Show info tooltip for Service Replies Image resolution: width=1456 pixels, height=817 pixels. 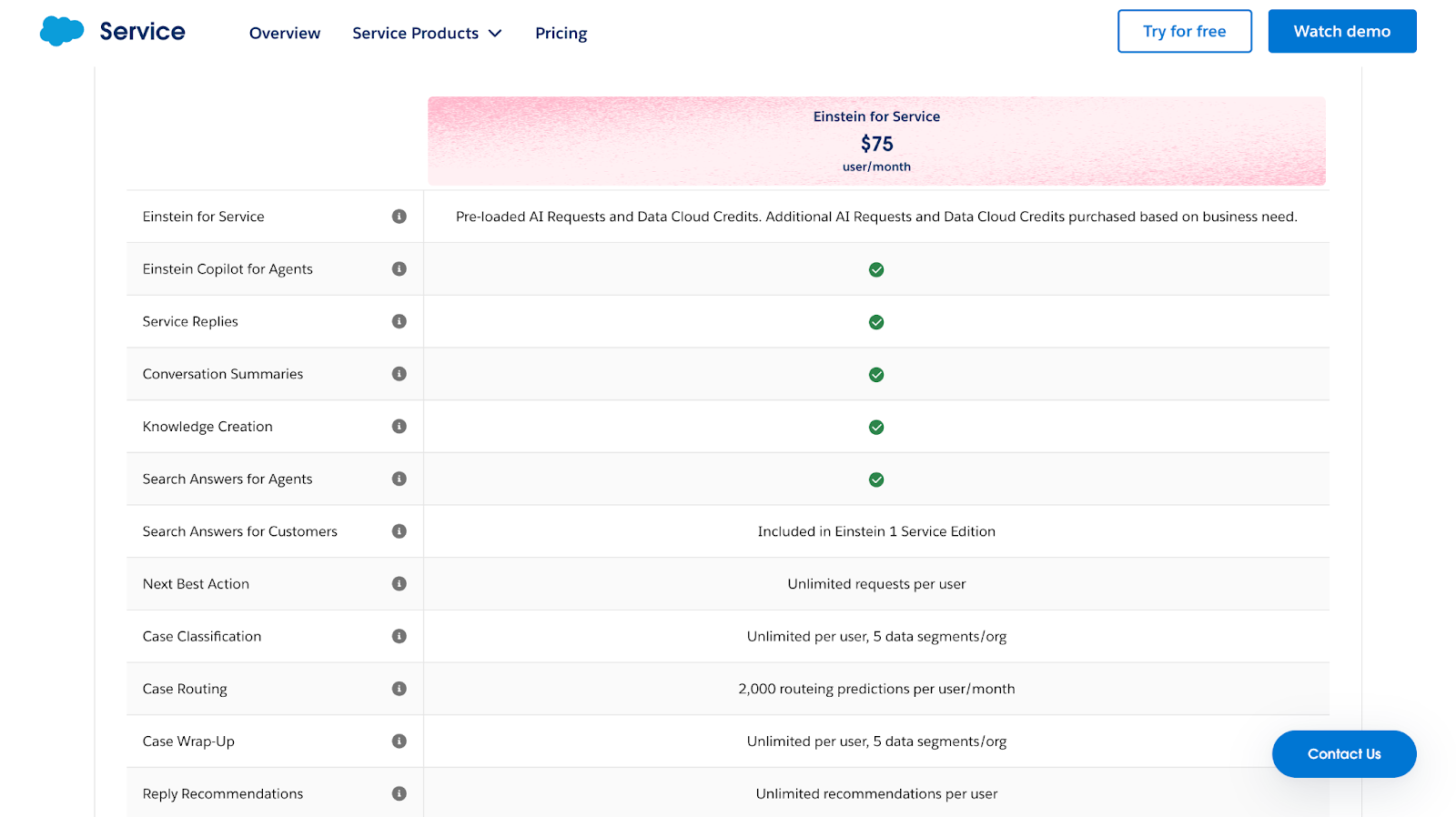pos(399,321)
